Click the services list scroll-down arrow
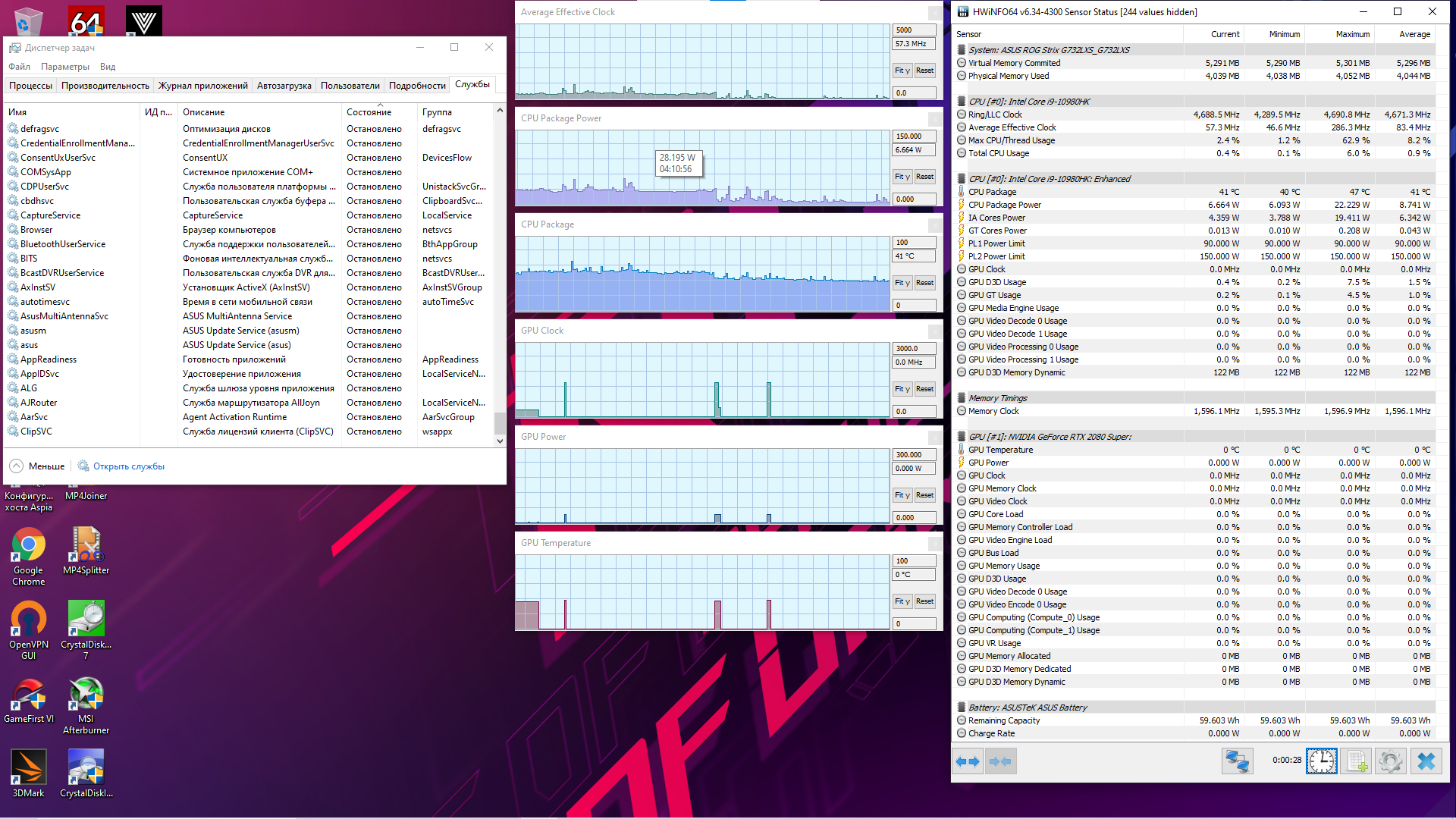Image resolution: width=1456 pixels, height=819 pixels. click(x=500, y=441)
